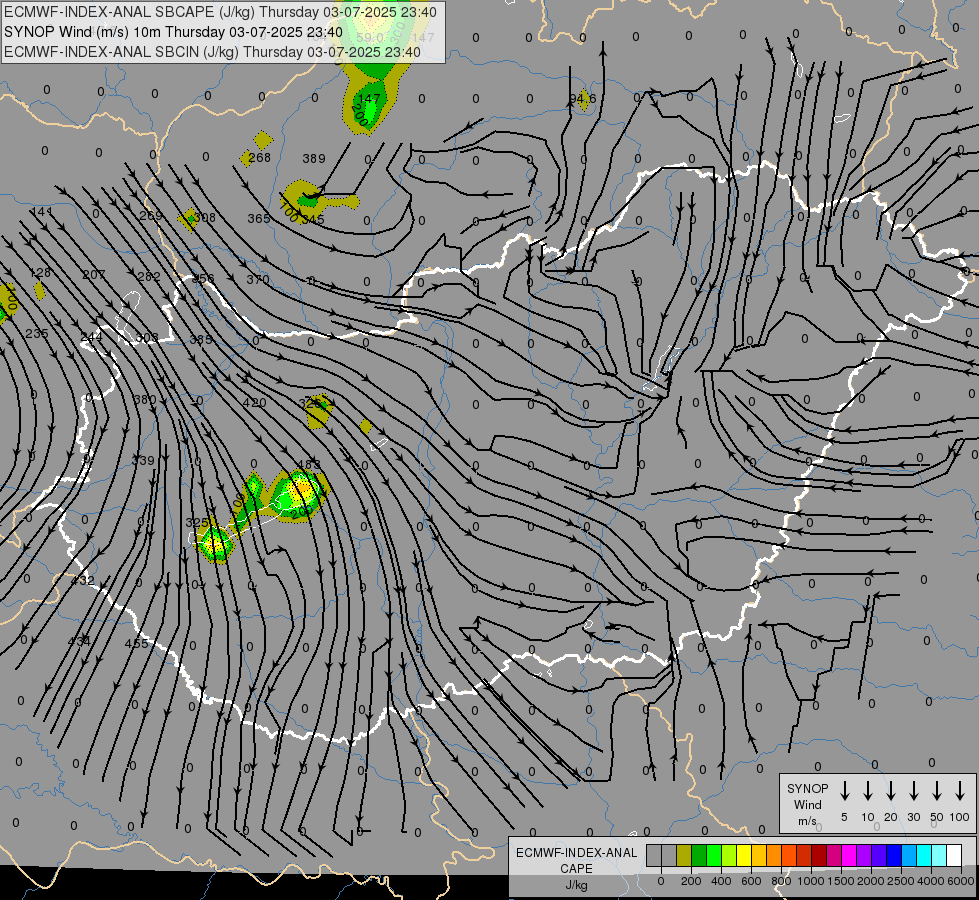Pick the bright magenta CAPE legend swatch
Screen dimensions: 979x900
click(849, 856)
